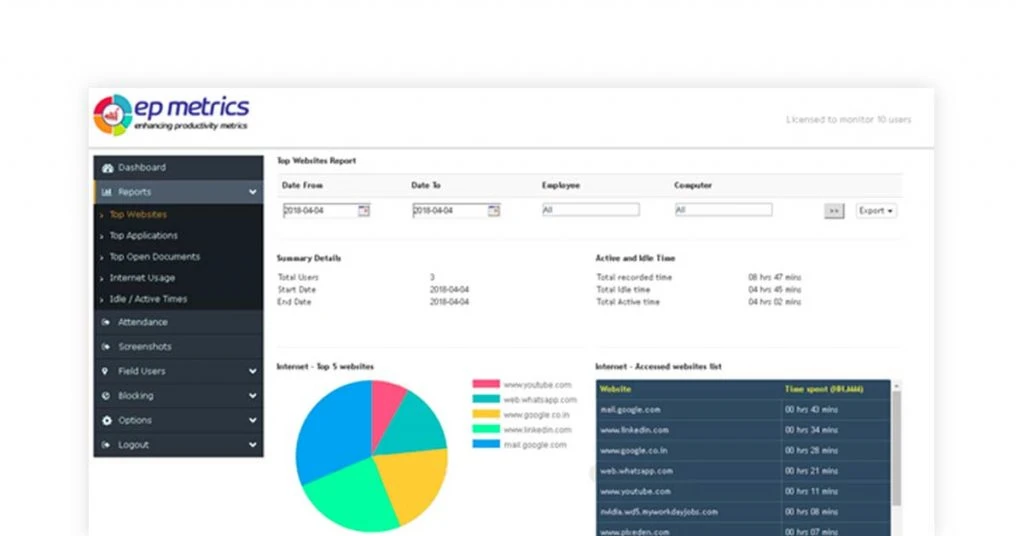
Task: Click the green www.linkedin.com legend swatch
Action: [486, 429]
